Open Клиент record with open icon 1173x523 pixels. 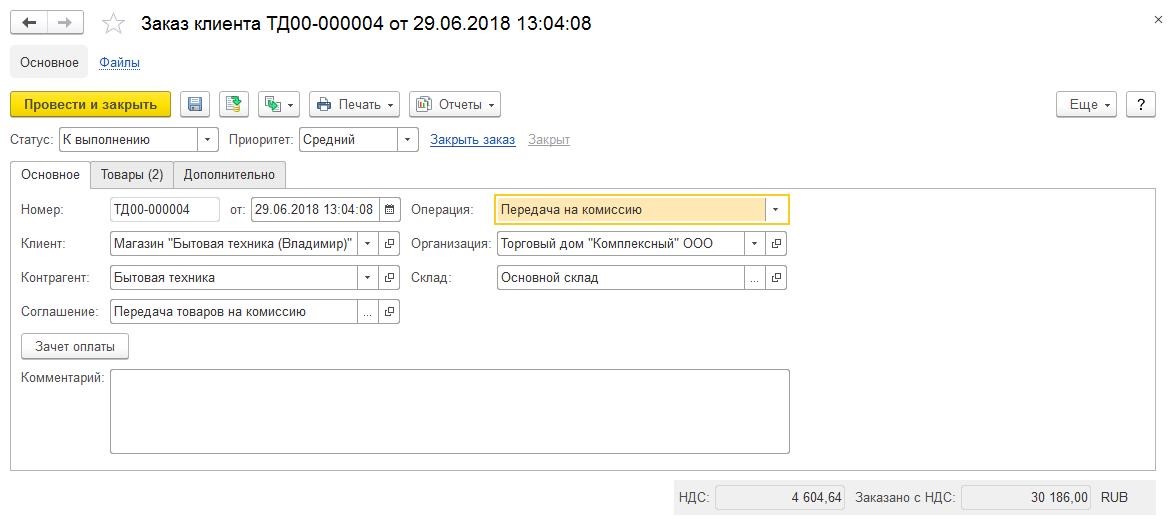pyautogui.click(x=389, y=243)
